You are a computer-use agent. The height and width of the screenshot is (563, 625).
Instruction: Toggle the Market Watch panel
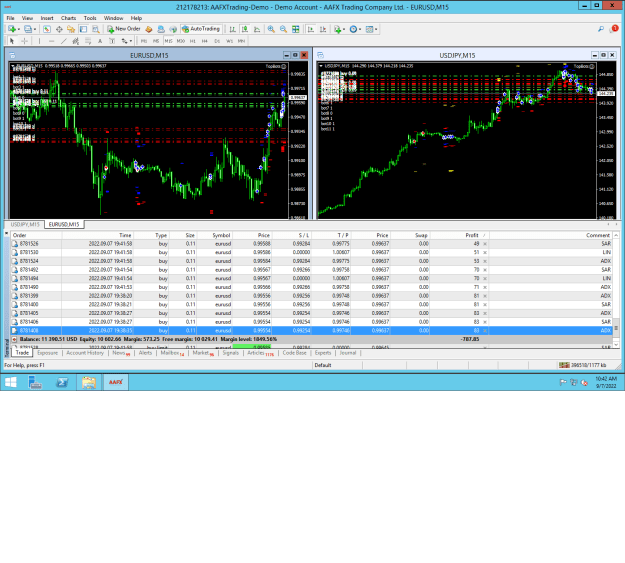pyautogui.click(x=47, y=29)
